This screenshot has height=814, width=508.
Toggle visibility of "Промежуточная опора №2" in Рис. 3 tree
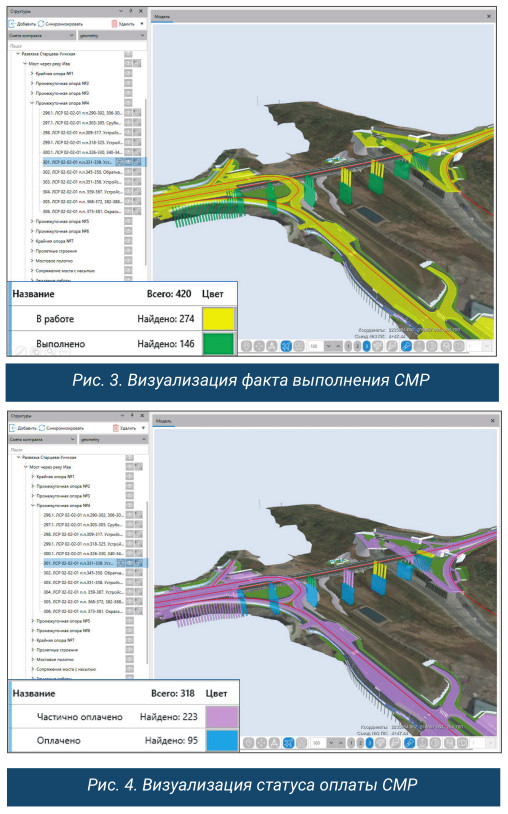pyautogui.click(x=128, y=83)
